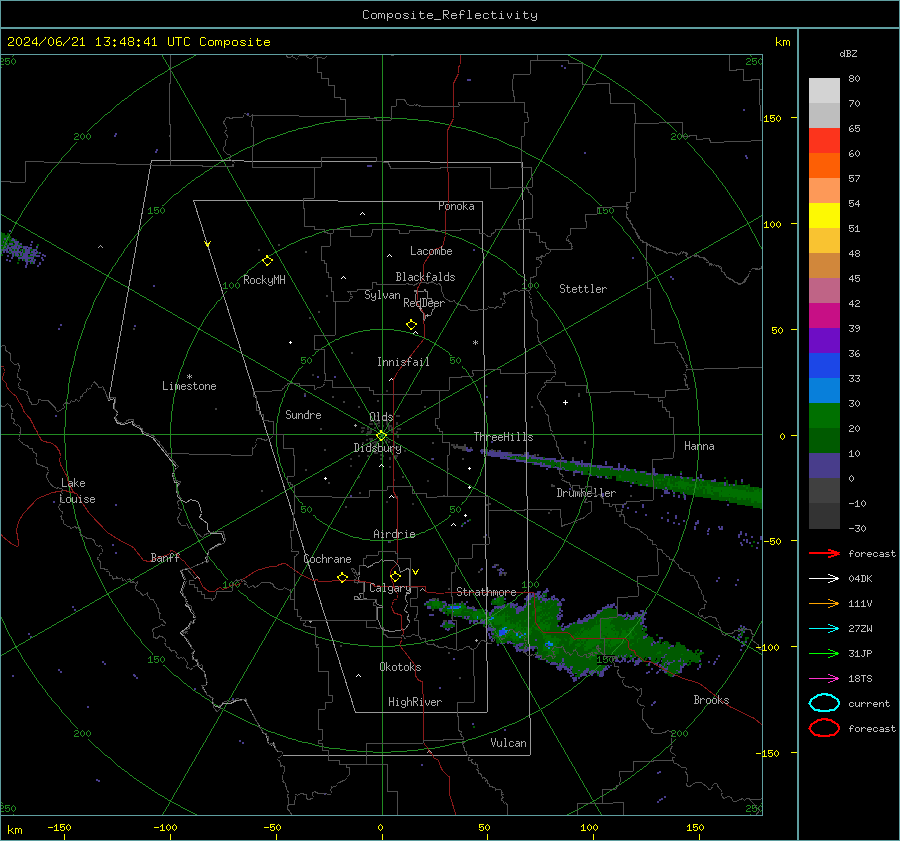The image size is (900, 841).
Task: Click the Strathmore city label
Action: 486,592
